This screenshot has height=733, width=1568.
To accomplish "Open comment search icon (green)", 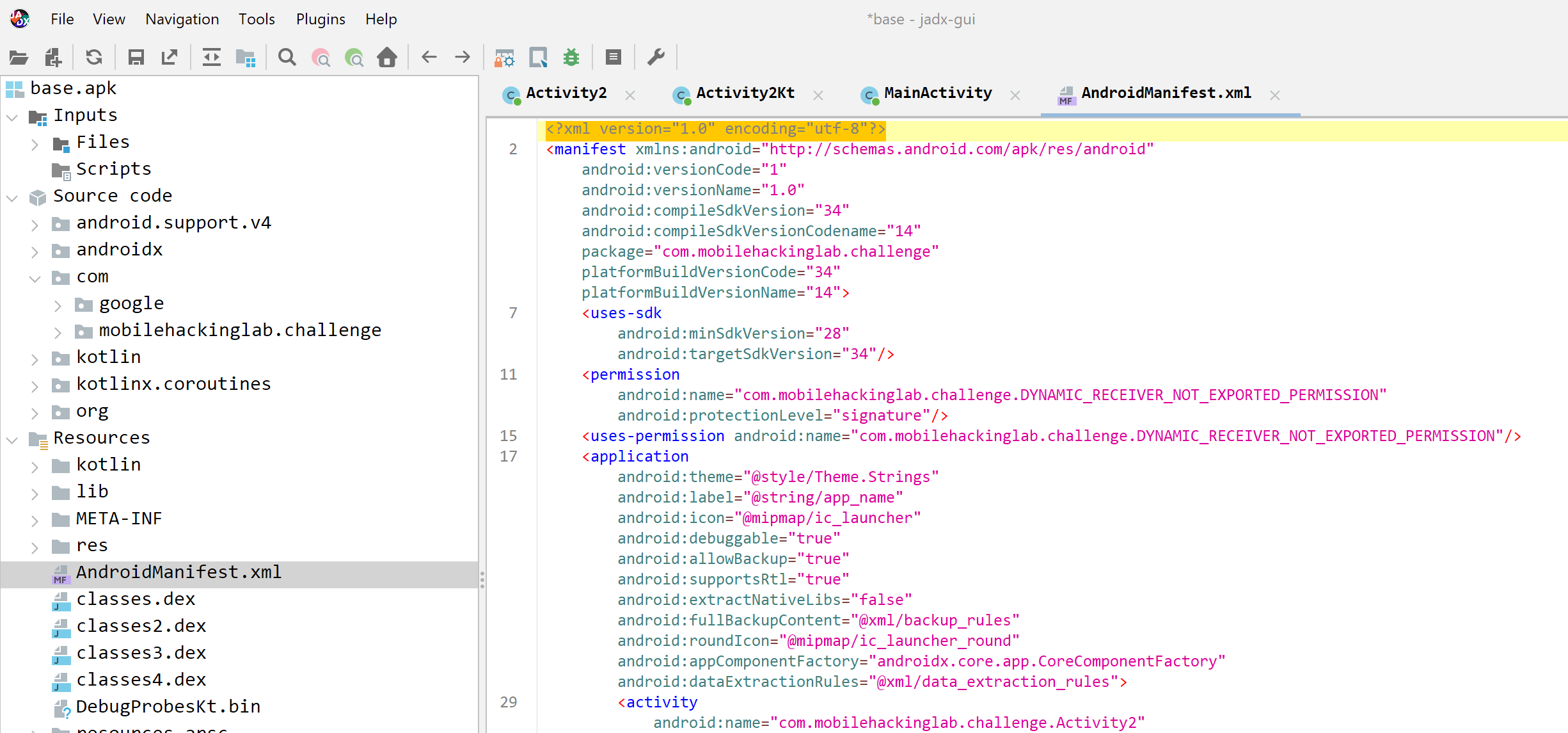I will [354, 58].
